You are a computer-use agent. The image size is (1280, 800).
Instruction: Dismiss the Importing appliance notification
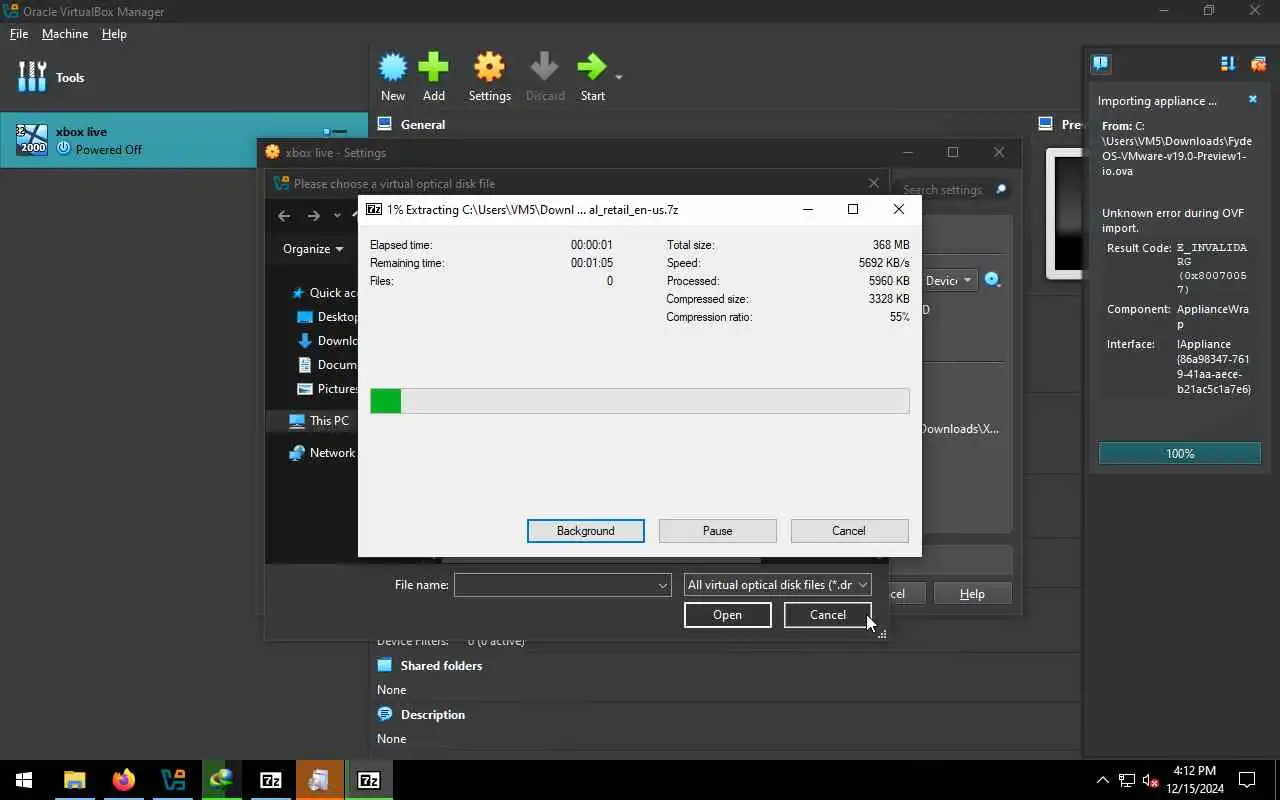[1252, 100]
